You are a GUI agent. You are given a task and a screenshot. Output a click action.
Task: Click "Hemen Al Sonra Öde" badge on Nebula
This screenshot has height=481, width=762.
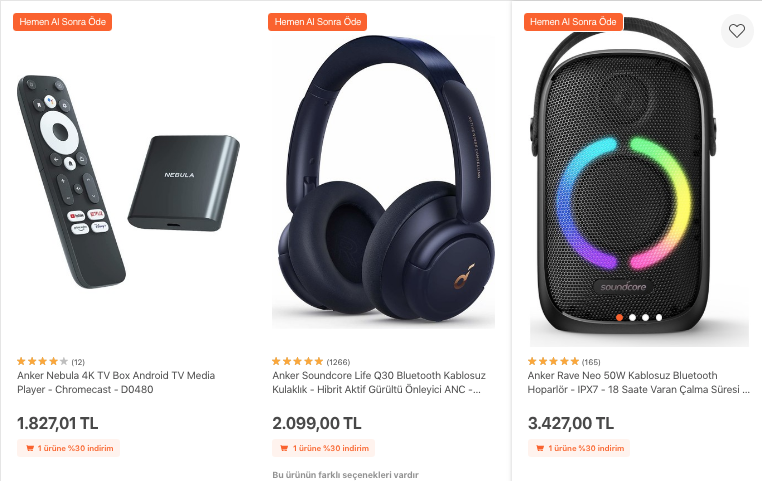point(63,21)
